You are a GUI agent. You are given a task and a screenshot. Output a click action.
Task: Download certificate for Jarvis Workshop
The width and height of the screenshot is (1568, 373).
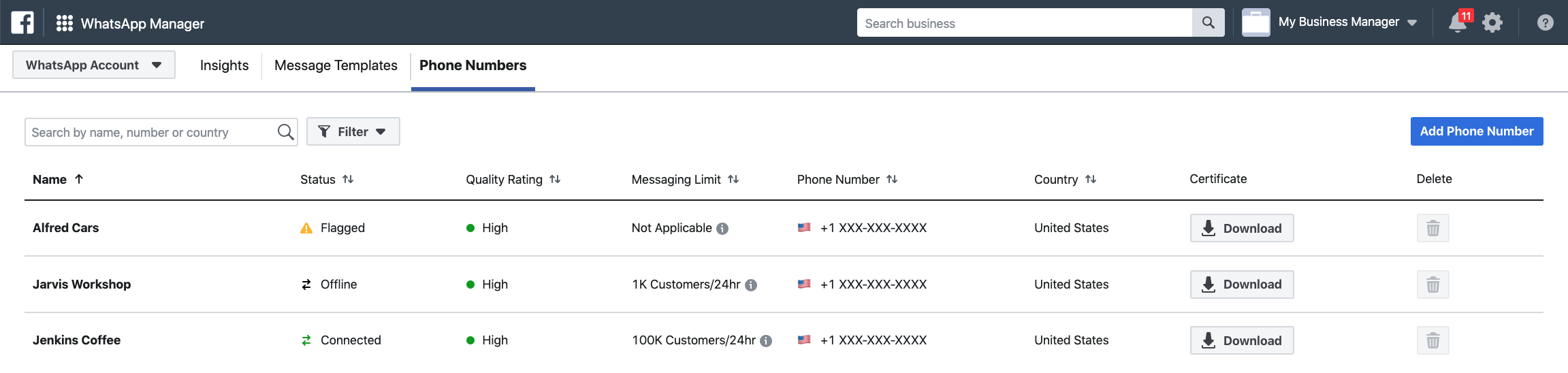coord(1242,285)
